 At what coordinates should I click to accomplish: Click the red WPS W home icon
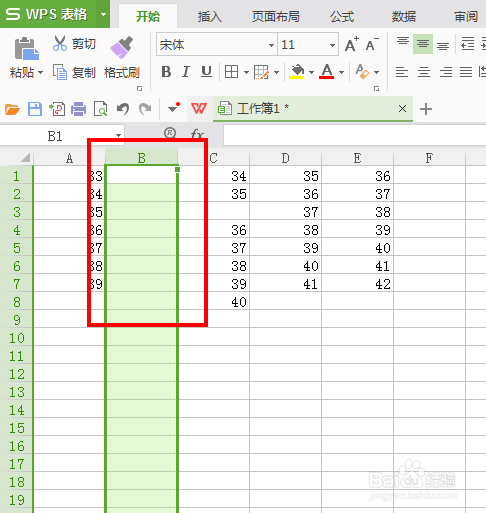(199, 109)
